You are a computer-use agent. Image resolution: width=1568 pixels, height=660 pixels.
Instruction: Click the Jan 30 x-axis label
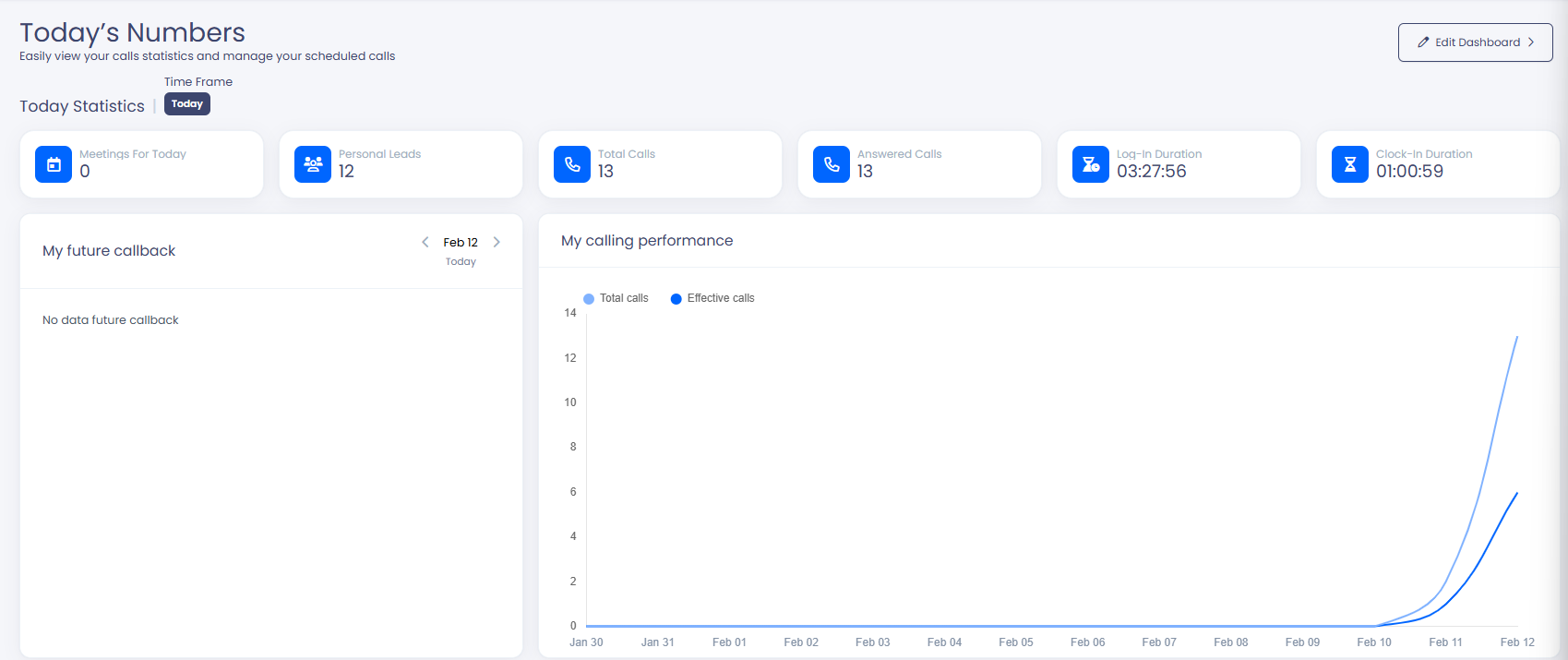(x=586, y=642)
